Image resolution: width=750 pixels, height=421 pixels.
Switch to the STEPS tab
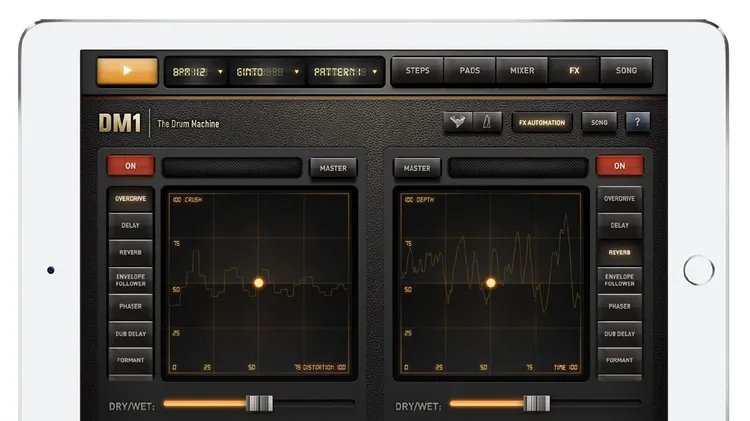(x=418, y=71)
